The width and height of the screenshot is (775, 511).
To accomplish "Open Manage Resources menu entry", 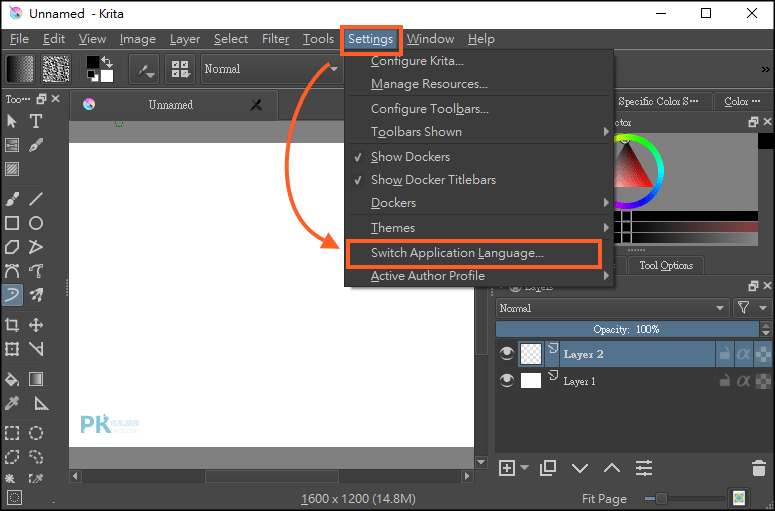I will coord(479,84).
